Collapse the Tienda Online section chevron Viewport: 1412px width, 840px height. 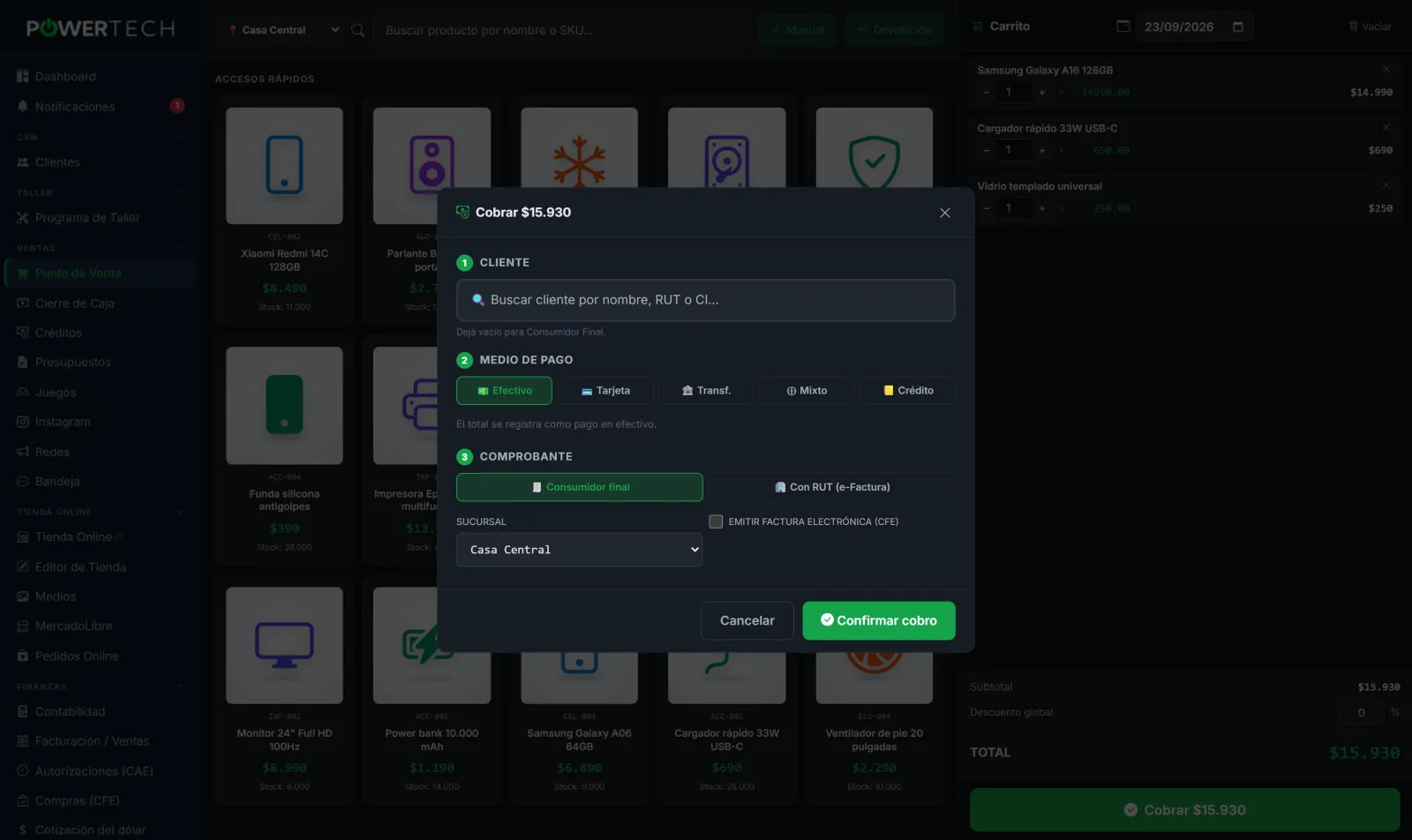tap(180, 512)
